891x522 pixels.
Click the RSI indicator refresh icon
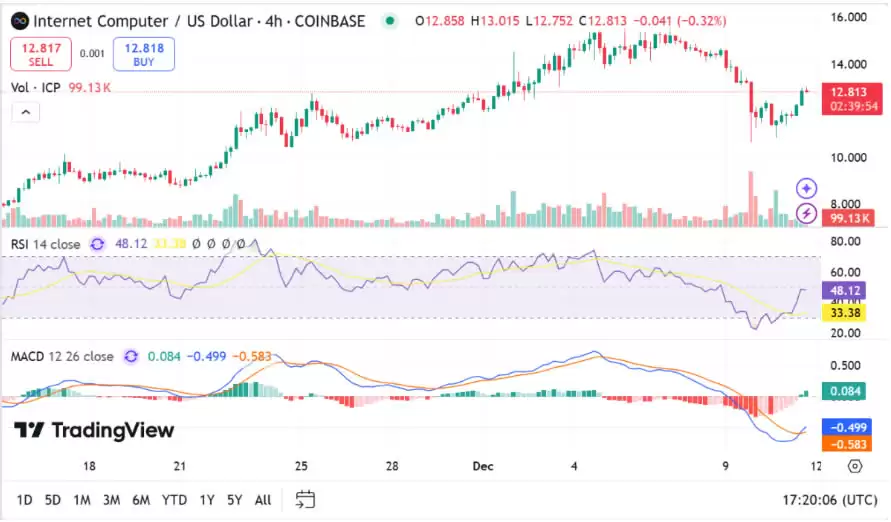(98, 243)
